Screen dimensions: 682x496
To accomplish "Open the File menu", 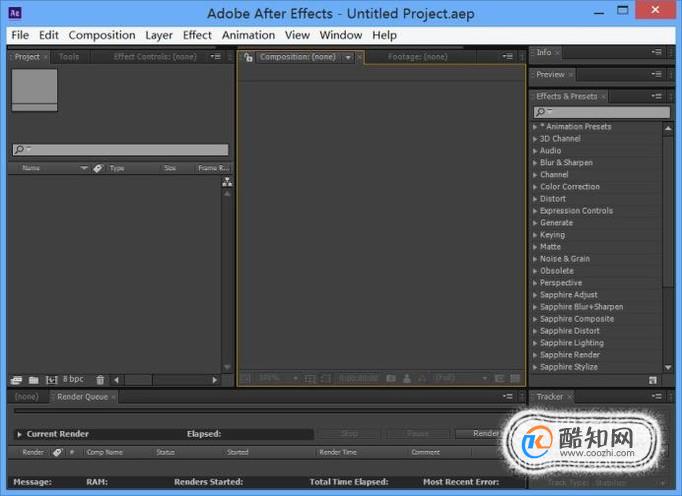I will [20, 35].
